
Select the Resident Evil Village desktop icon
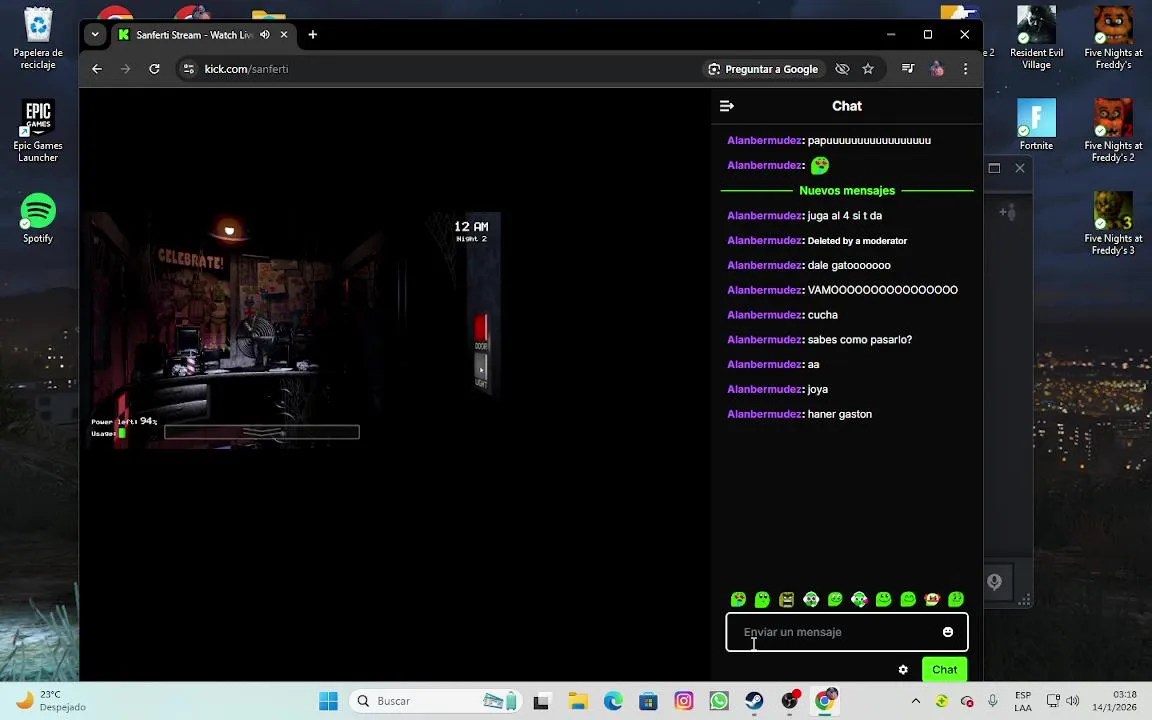pos(1036,38)
